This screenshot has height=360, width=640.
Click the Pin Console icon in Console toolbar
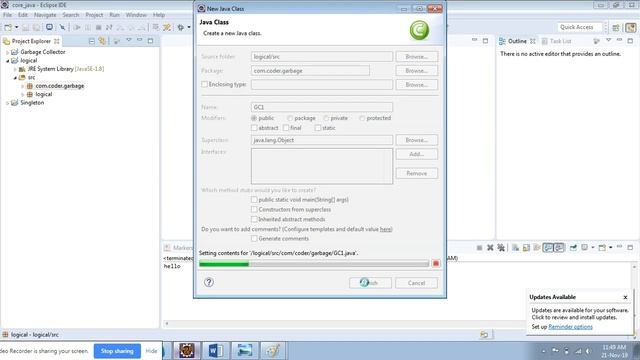point(573,247)
